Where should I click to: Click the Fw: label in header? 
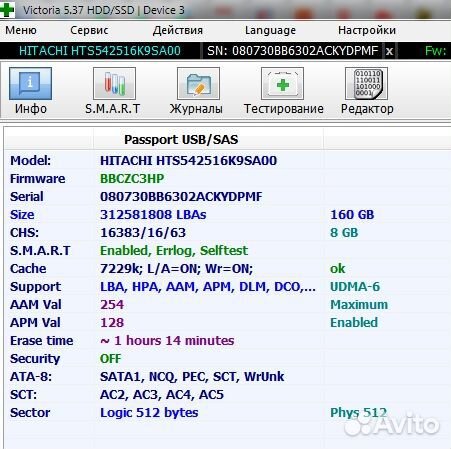click(x=435, y=51)
